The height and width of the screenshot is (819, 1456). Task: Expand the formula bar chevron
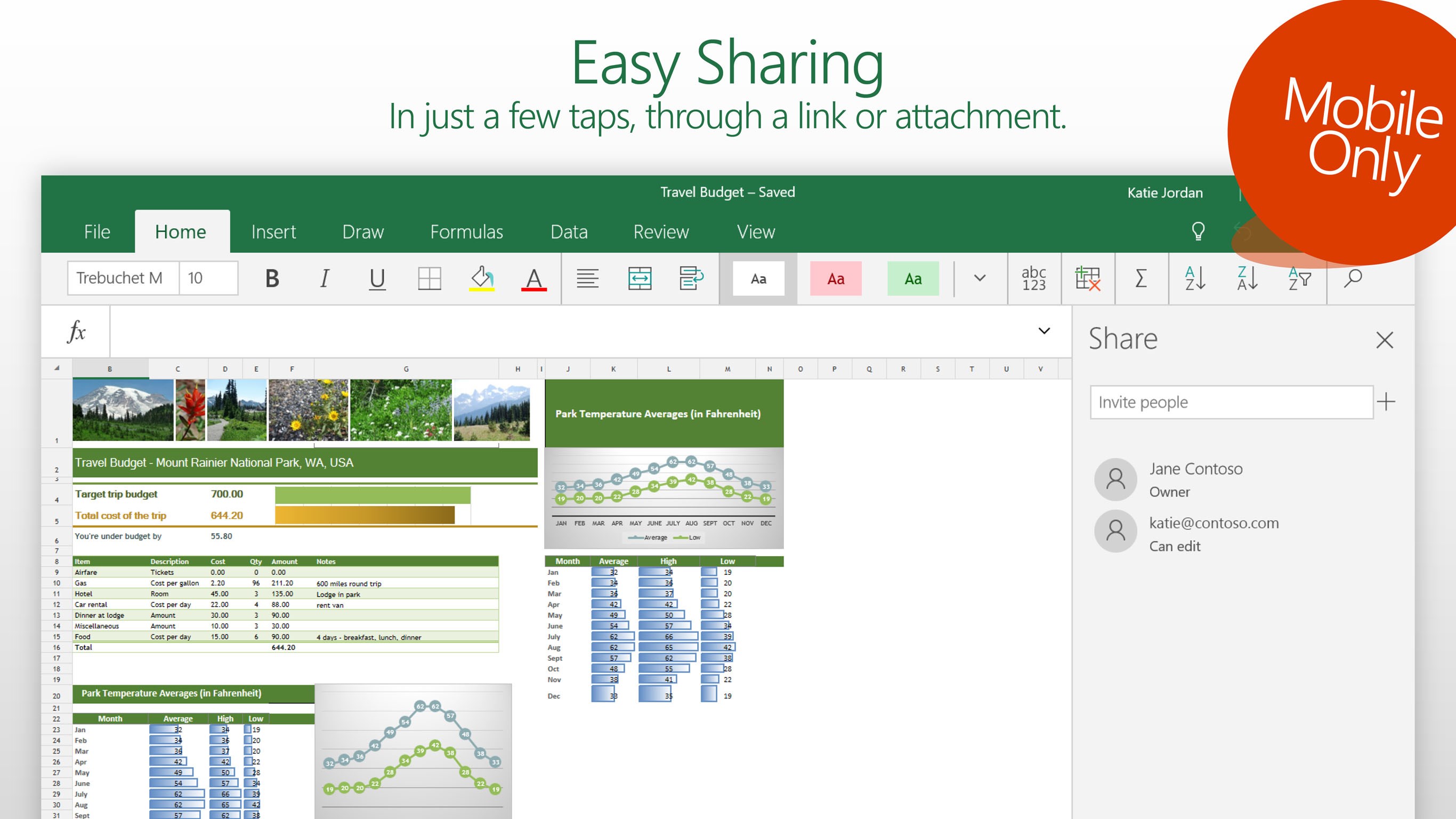click(x=1044, y=331)
